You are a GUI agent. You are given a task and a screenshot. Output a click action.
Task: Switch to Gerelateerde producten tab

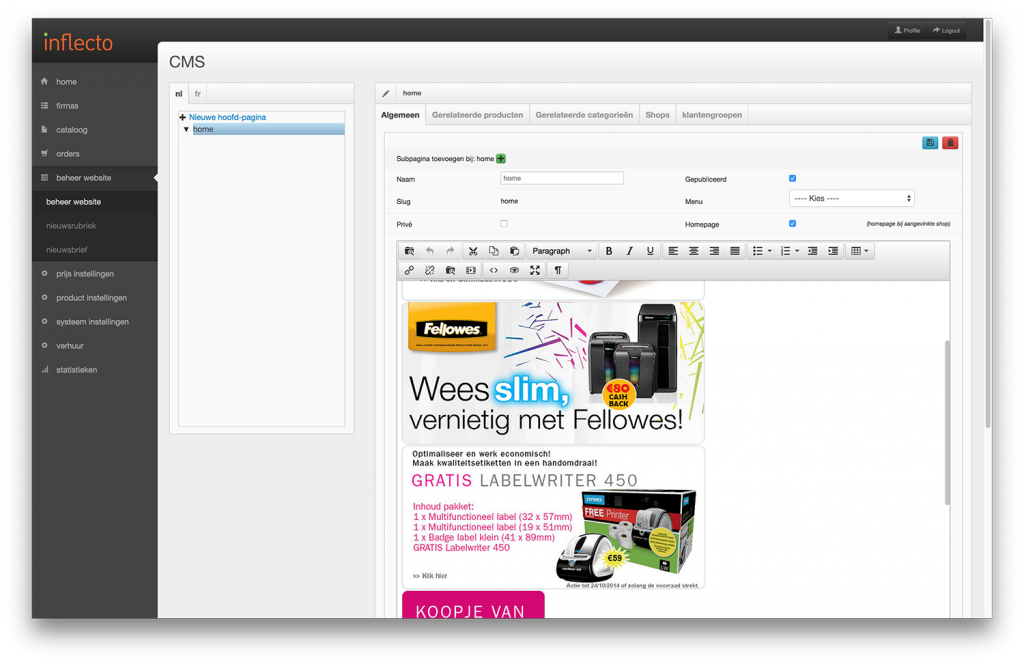click(477, 115)
